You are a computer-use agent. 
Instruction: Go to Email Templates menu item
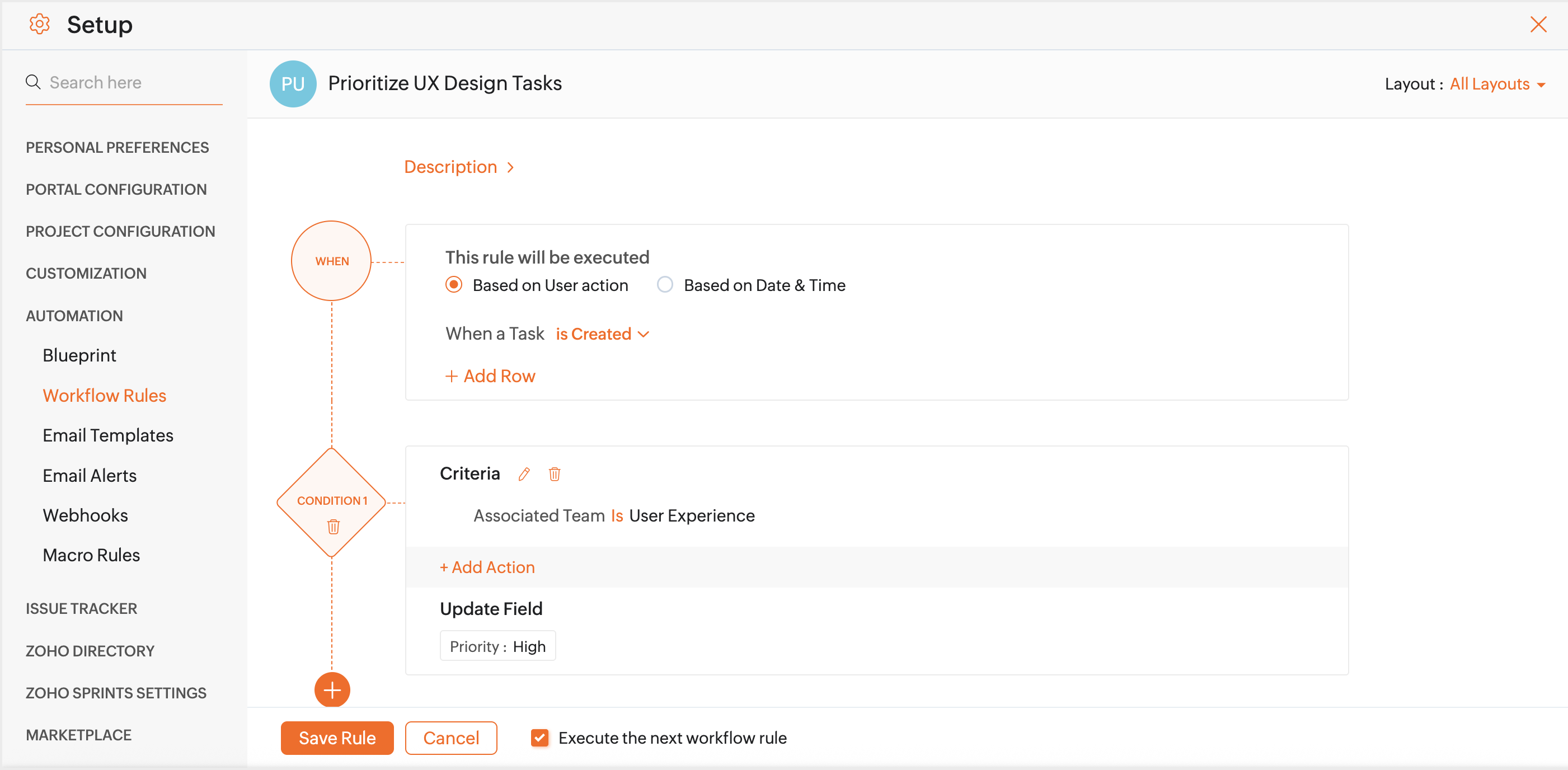pyautogui.click(x=108, y=435)
